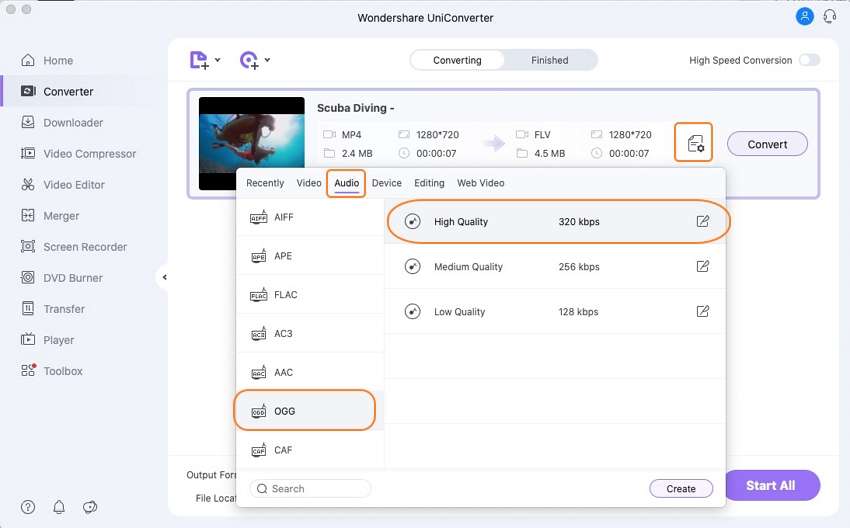Collapse the sidebar with the arrow handle
This screenshot has width=850, height=528.
pyautogui.click(x=164, y=277)
